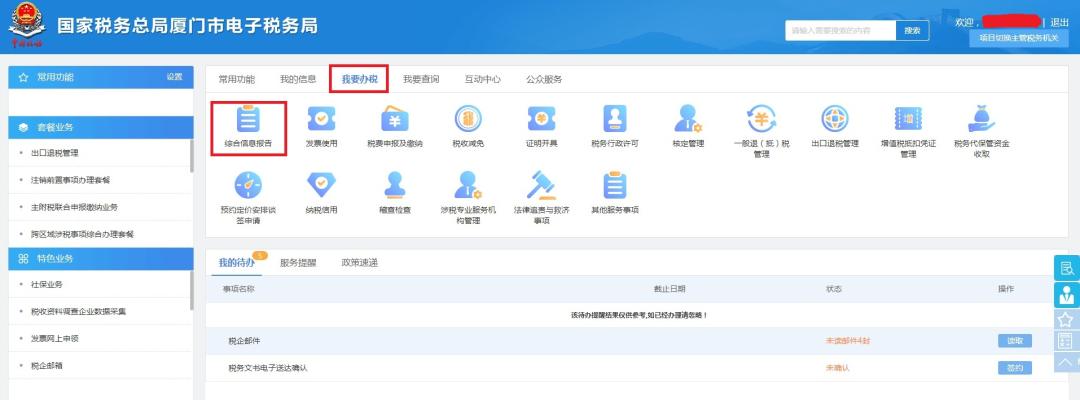Image resolution: width=1080 pixels, height=400 pixels.
Task: Click the 特色业务 section icon
Action: pos(23,259)
